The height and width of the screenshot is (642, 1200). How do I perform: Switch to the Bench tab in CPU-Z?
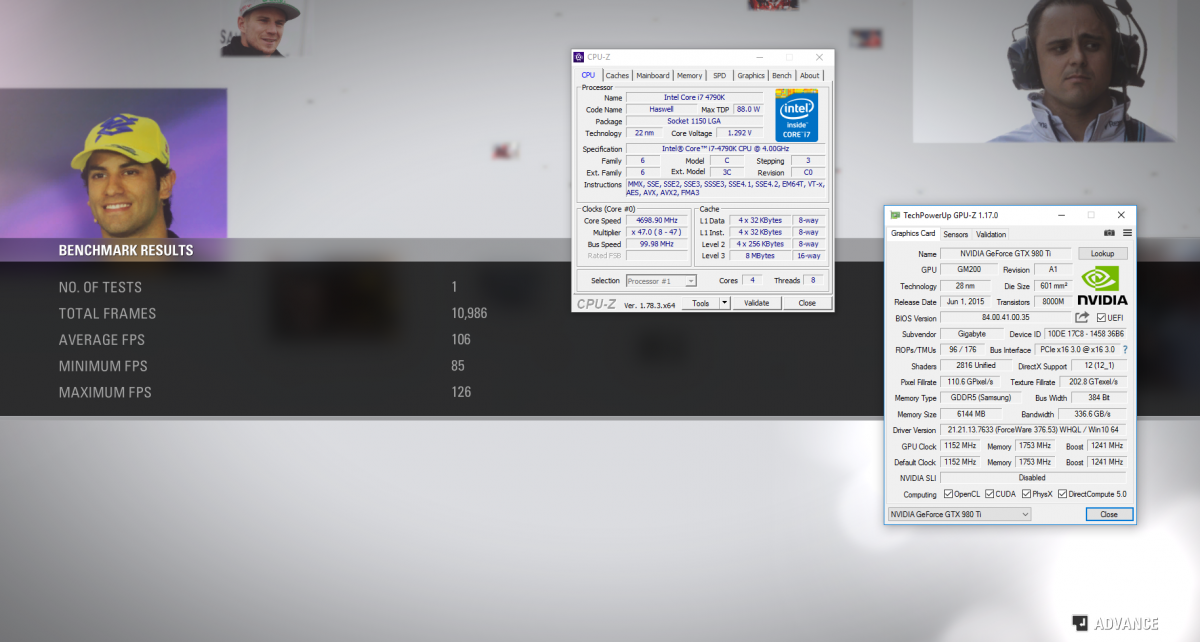tap(782, 75)
